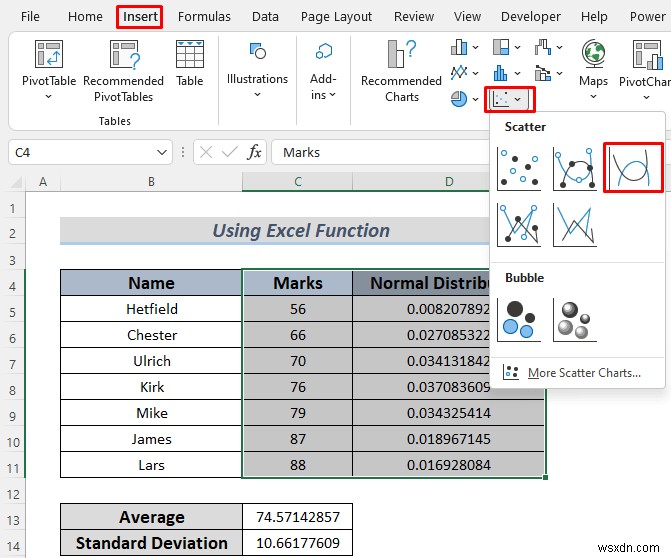The image size is (671, 558).
Task: Click the line or area chart icon
Action: pos(459,73)
